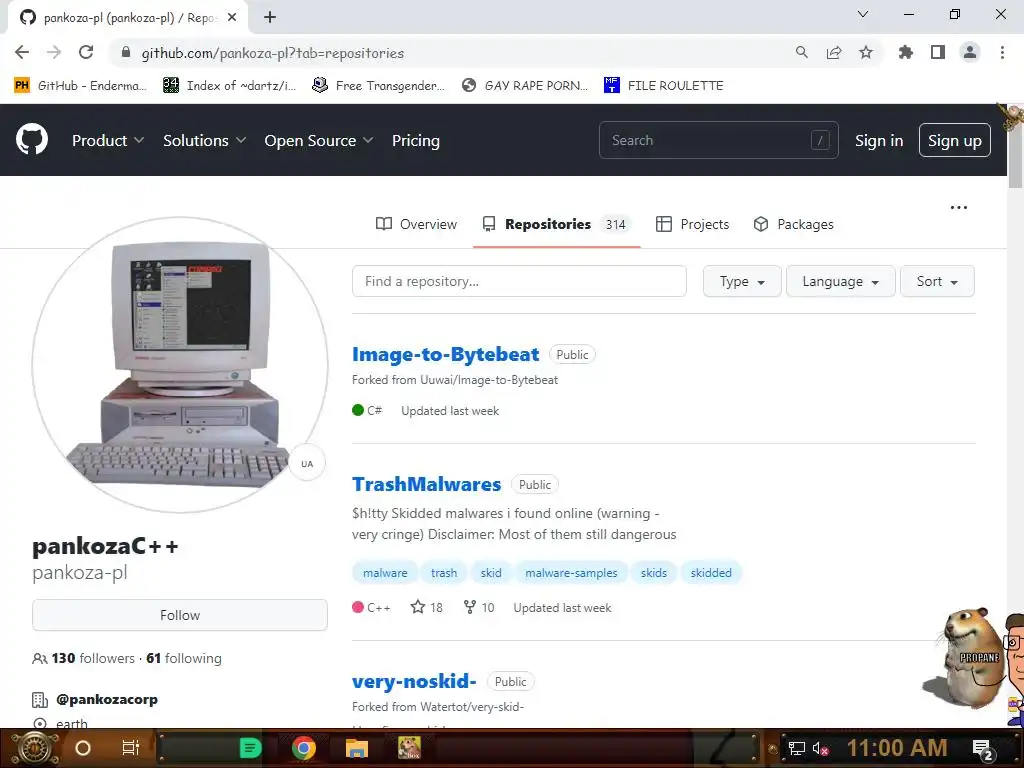The width and height of the screenshot is (1024, 768).
Task: Expand the Solutions menu
Action: click(x=204, y=140)
